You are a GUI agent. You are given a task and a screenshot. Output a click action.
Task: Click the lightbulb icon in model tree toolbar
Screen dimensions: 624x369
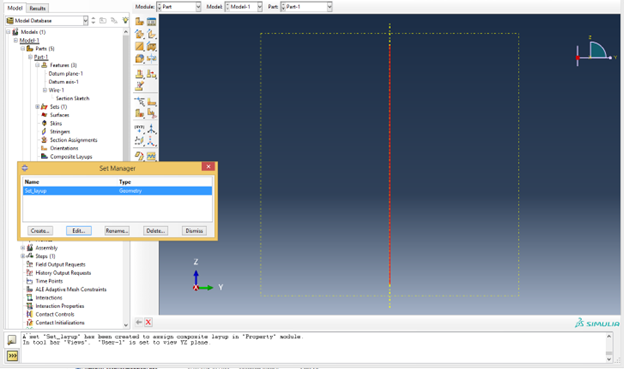coord(125,20)
